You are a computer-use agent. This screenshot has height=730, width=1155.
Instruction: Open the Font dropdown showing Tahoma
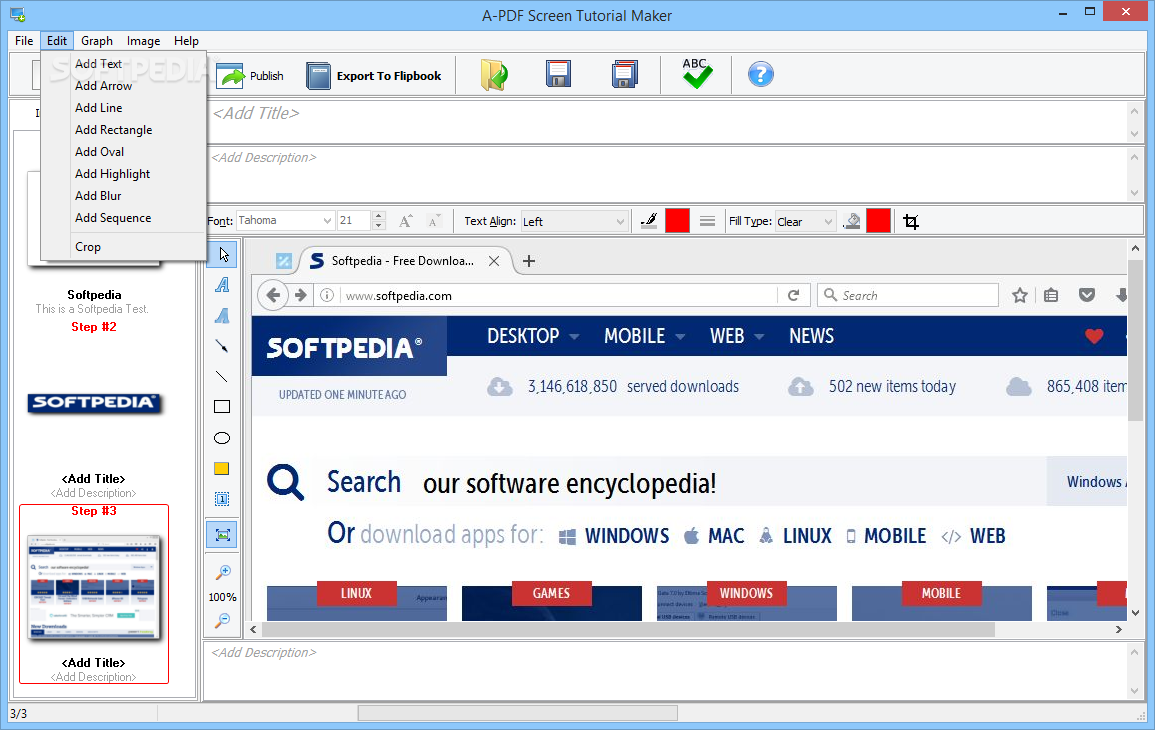285,220
